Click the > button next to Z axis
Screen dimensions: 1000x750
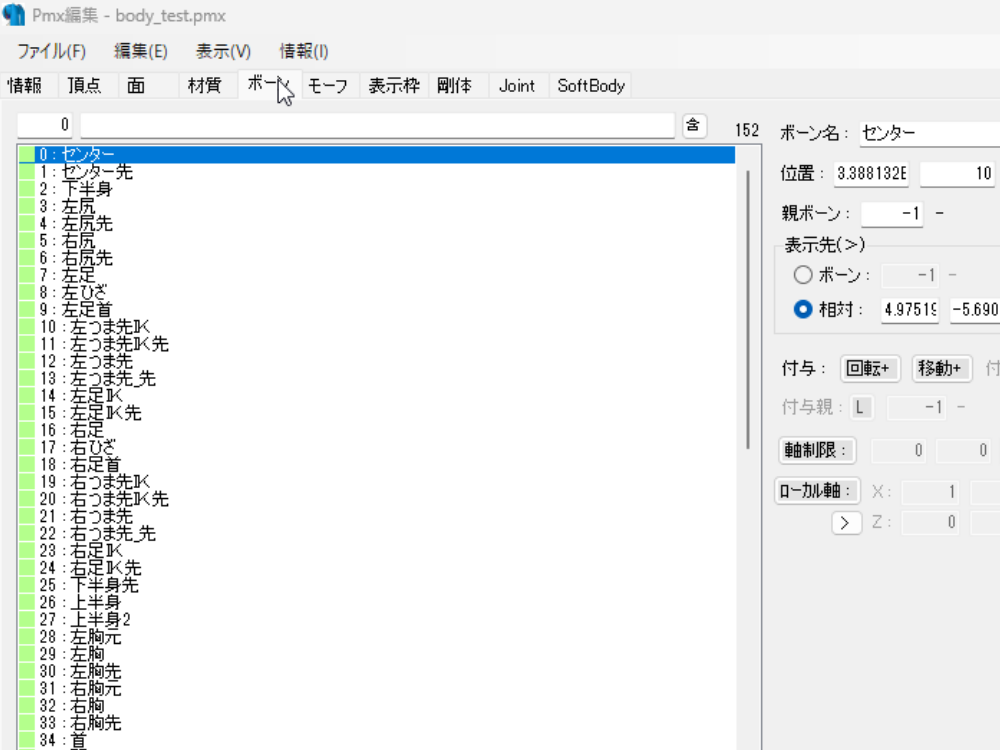tap(846, 522)
